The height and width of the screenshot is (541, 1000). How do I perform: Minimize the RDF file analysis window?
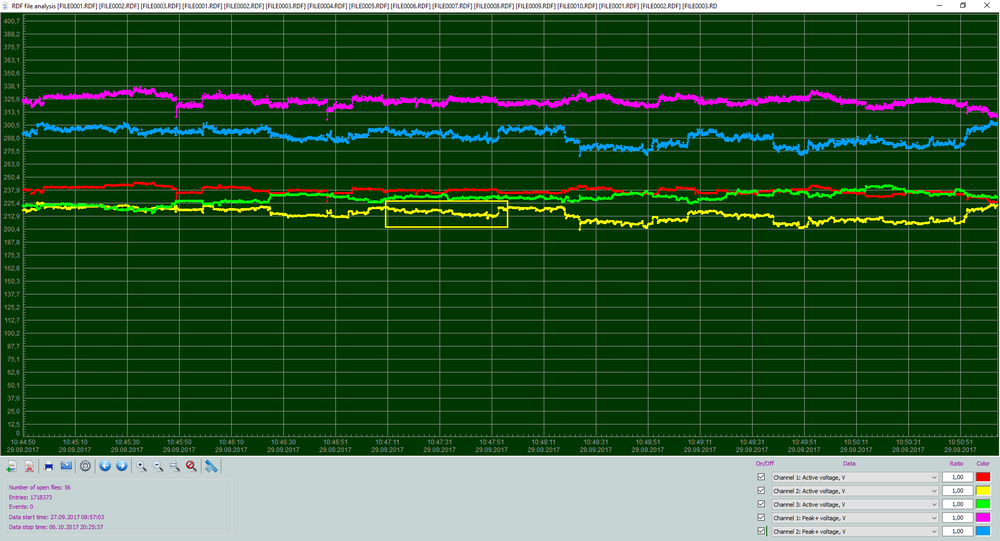(940, 6)
